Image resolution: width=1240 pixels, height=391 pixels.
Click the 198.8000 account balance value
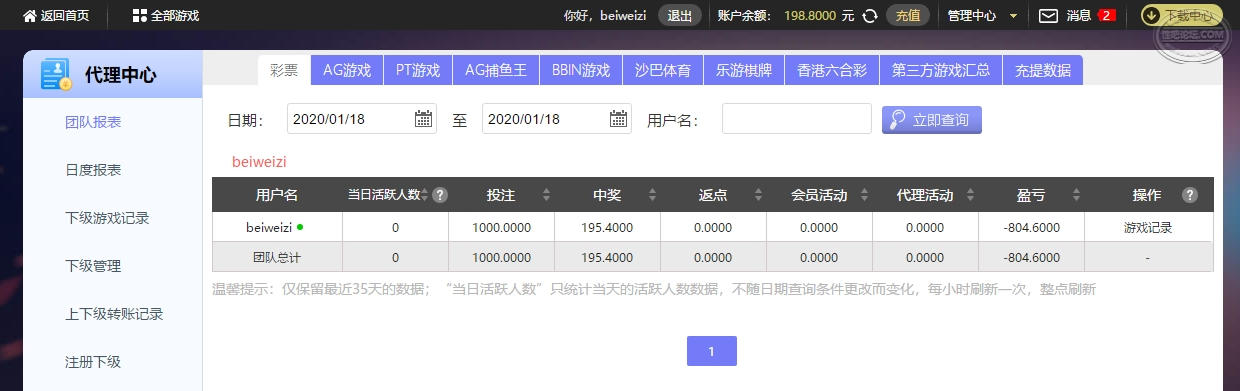811,15
